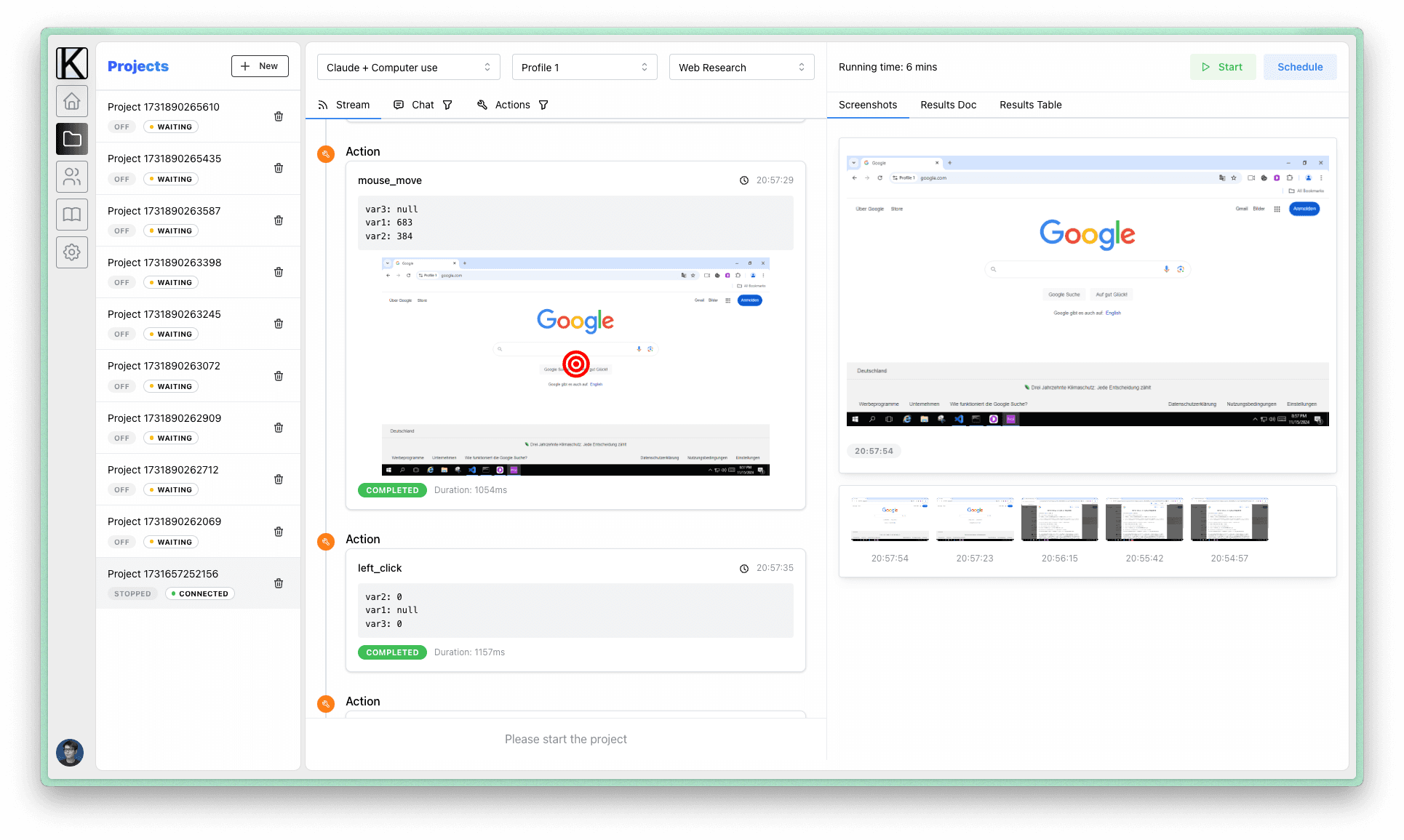Delete Project 1731890265610 with trash icon
This screenshot has width=1404, height=840.
point(279,116)
